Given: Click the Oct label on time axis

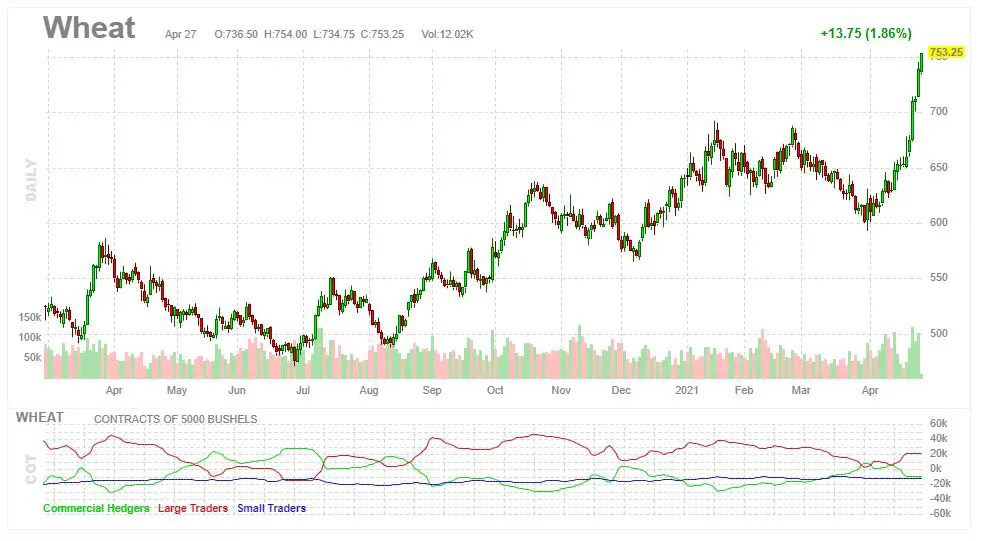Looking at the screenshot, I should click(495, 391).
